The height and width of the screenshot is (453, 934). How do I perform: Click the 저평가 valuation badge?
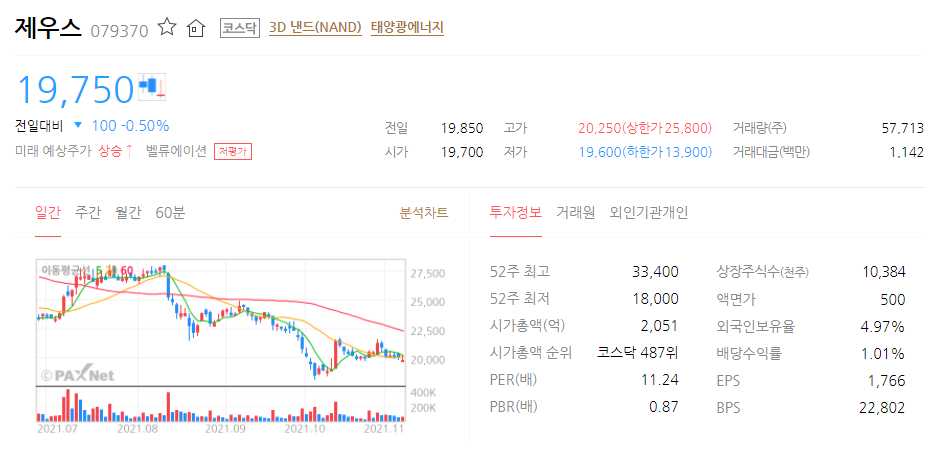233,151
